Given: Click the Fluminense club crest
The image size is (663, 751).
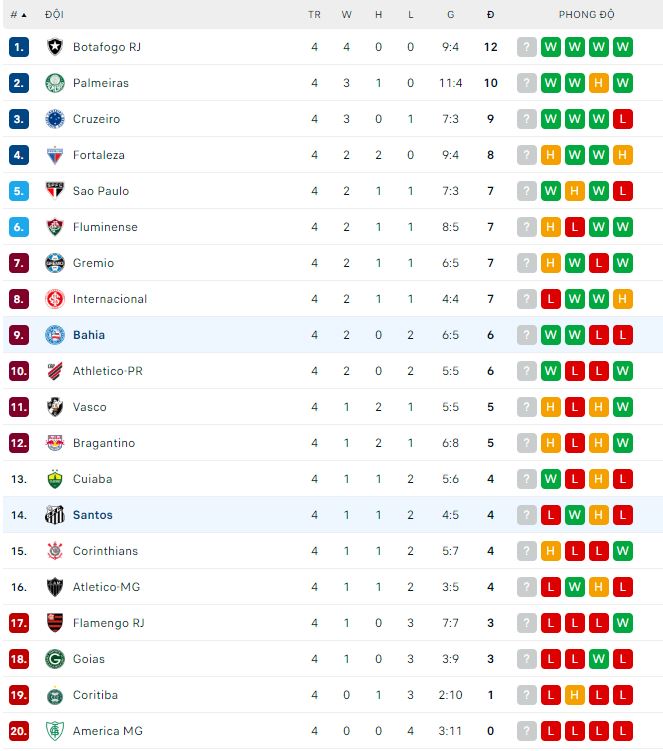Looking at the screenshot, I should coord(55,227).
